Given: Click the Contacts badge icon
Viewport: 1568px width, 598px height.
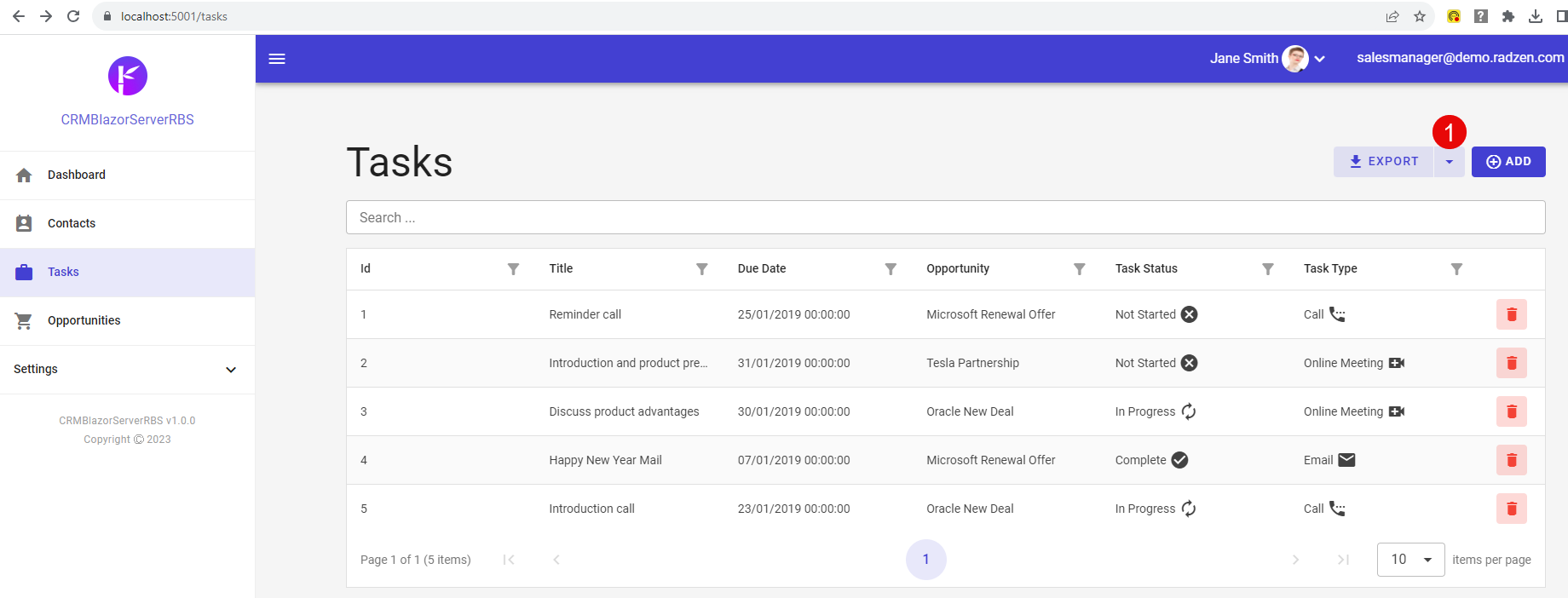Looking at the screenshot, I should [24, 223].
